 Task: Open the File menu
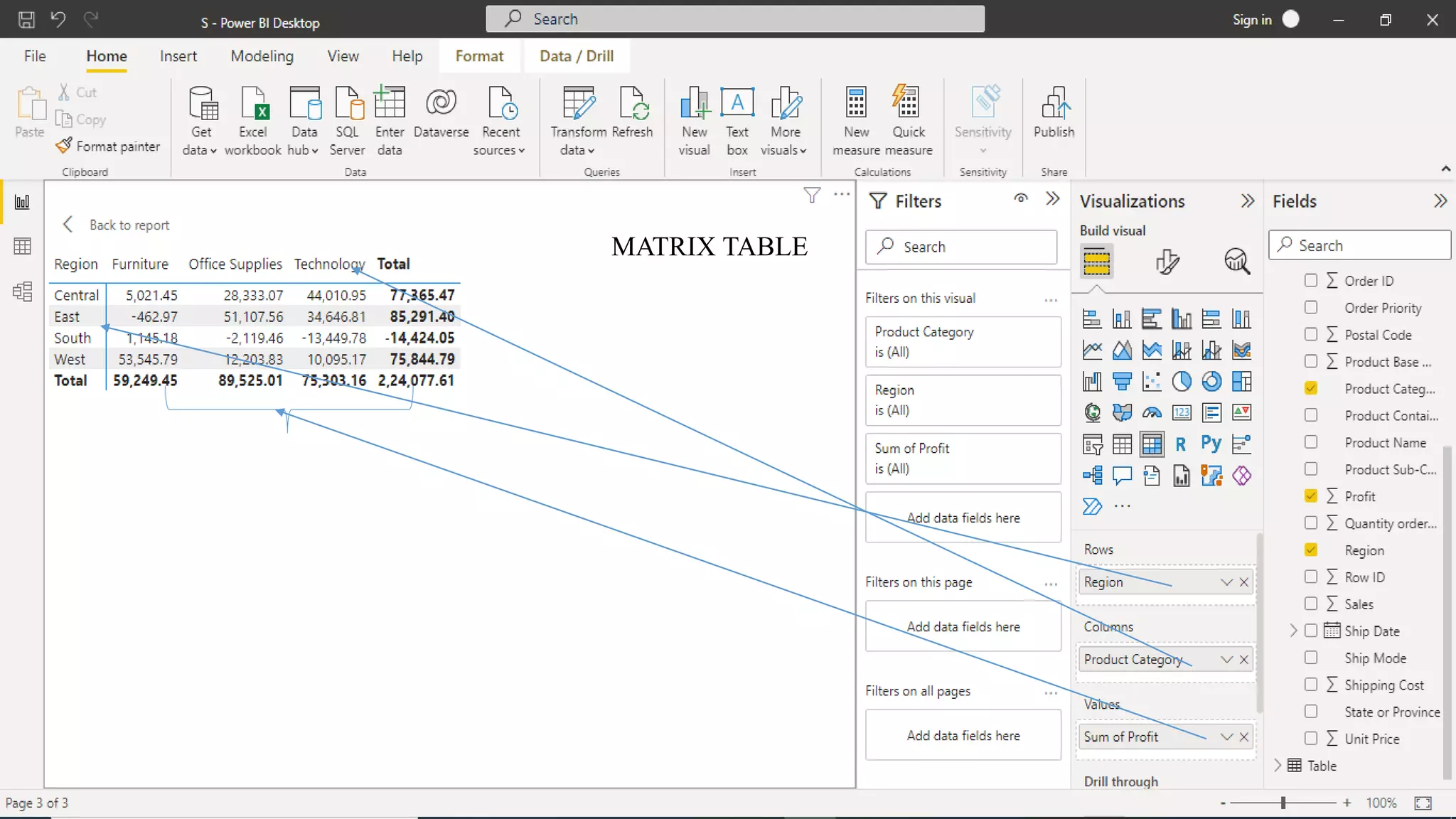click(x=35, y=56)
